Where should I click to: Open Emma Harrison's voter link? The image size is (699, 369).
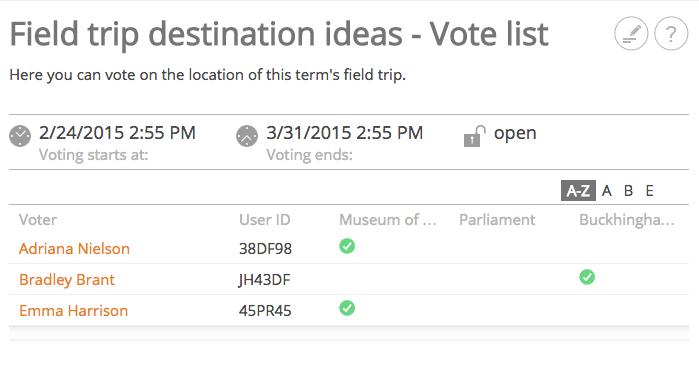coord(74,311)
